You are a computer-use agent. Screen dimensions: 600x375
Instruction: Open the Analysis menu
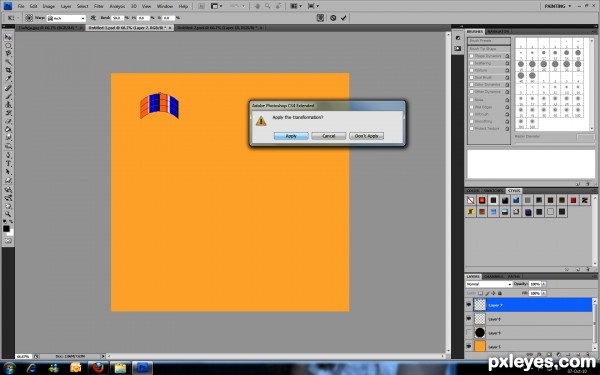117,6
